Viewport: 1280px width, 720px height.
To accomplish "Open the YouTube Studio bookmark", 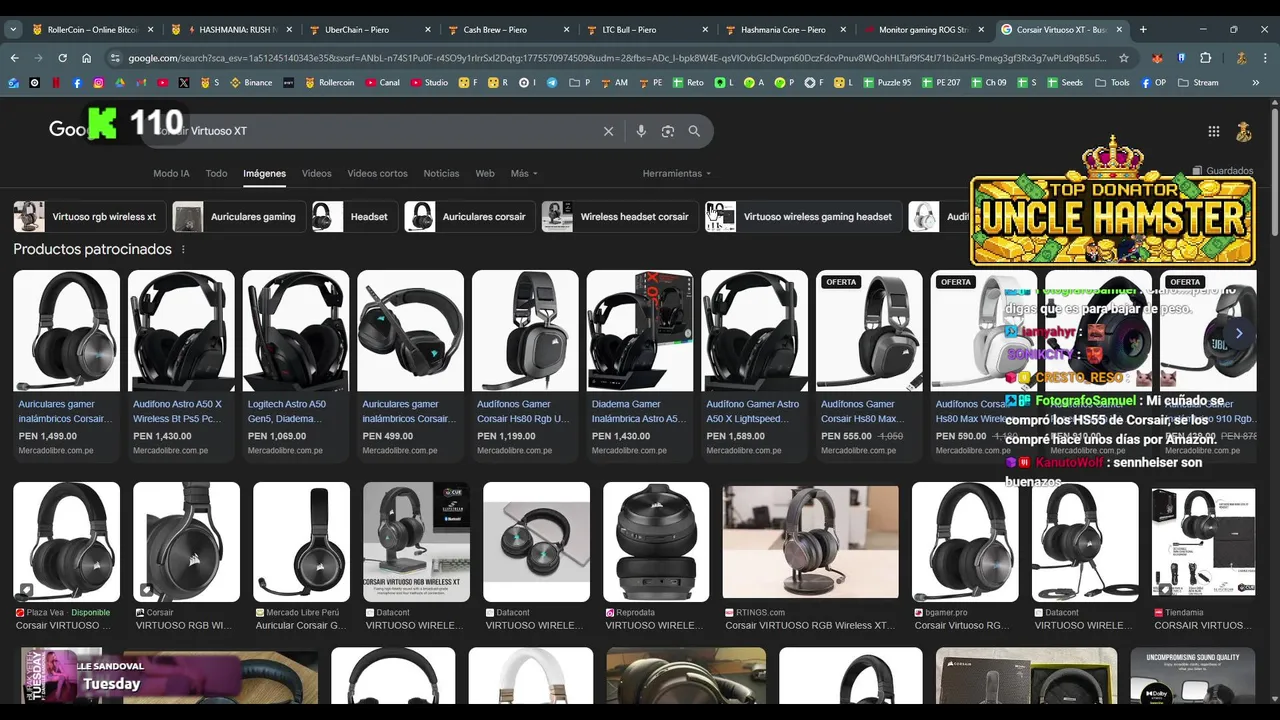I will point(429,83).
